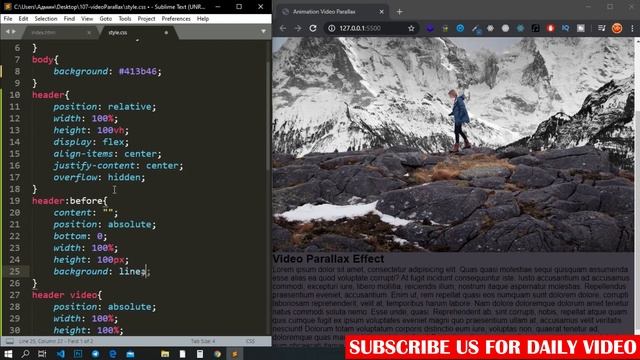Open the File menu in Sublime Text
640x360 pixels.
[x=8, y=19]
